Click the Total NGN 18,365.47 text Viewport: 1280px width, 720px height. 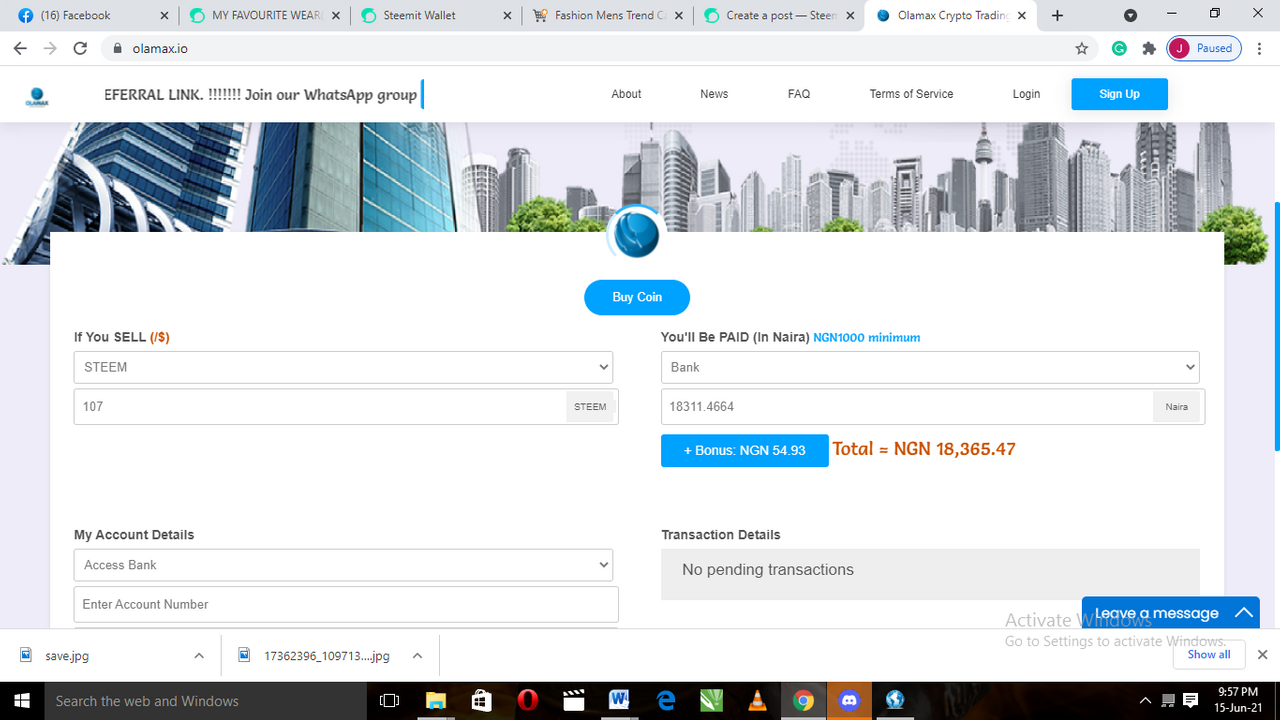pos(924,449)
